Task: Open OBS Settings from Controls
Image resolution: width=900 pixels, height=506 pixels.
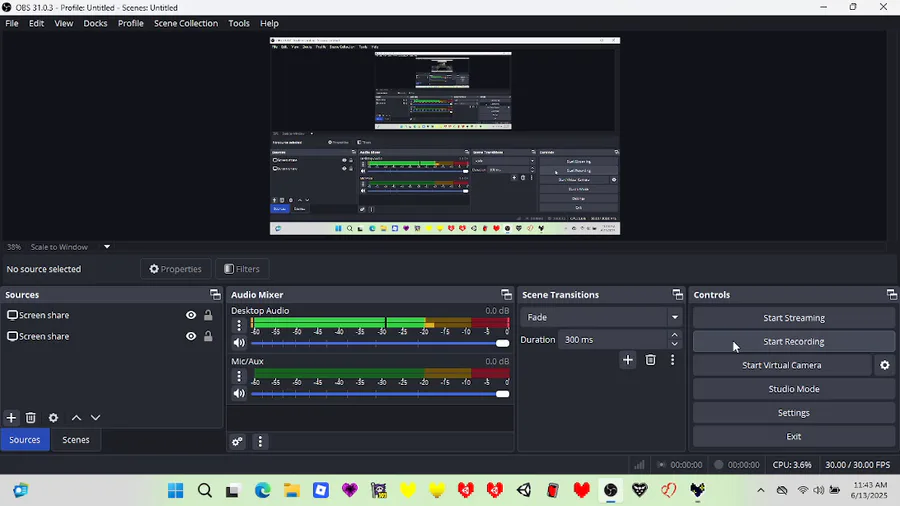Action: pos(794,412)
